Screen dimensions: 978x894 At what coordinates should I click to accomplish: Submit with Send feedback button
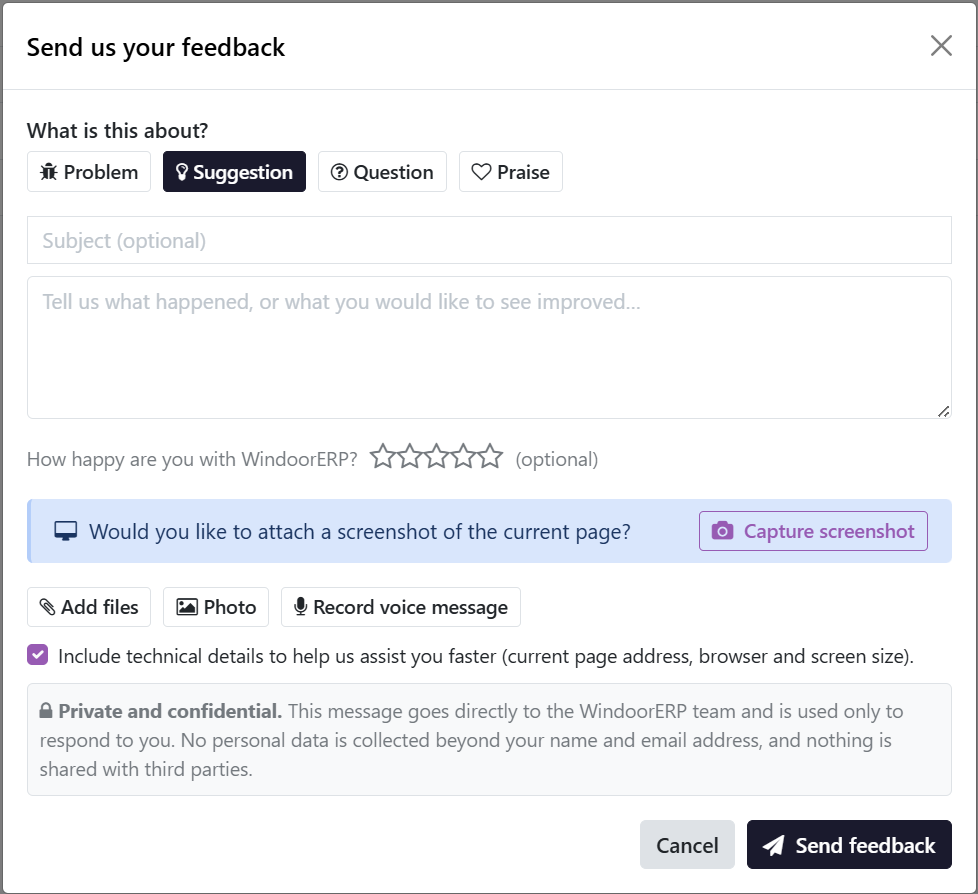850,845
